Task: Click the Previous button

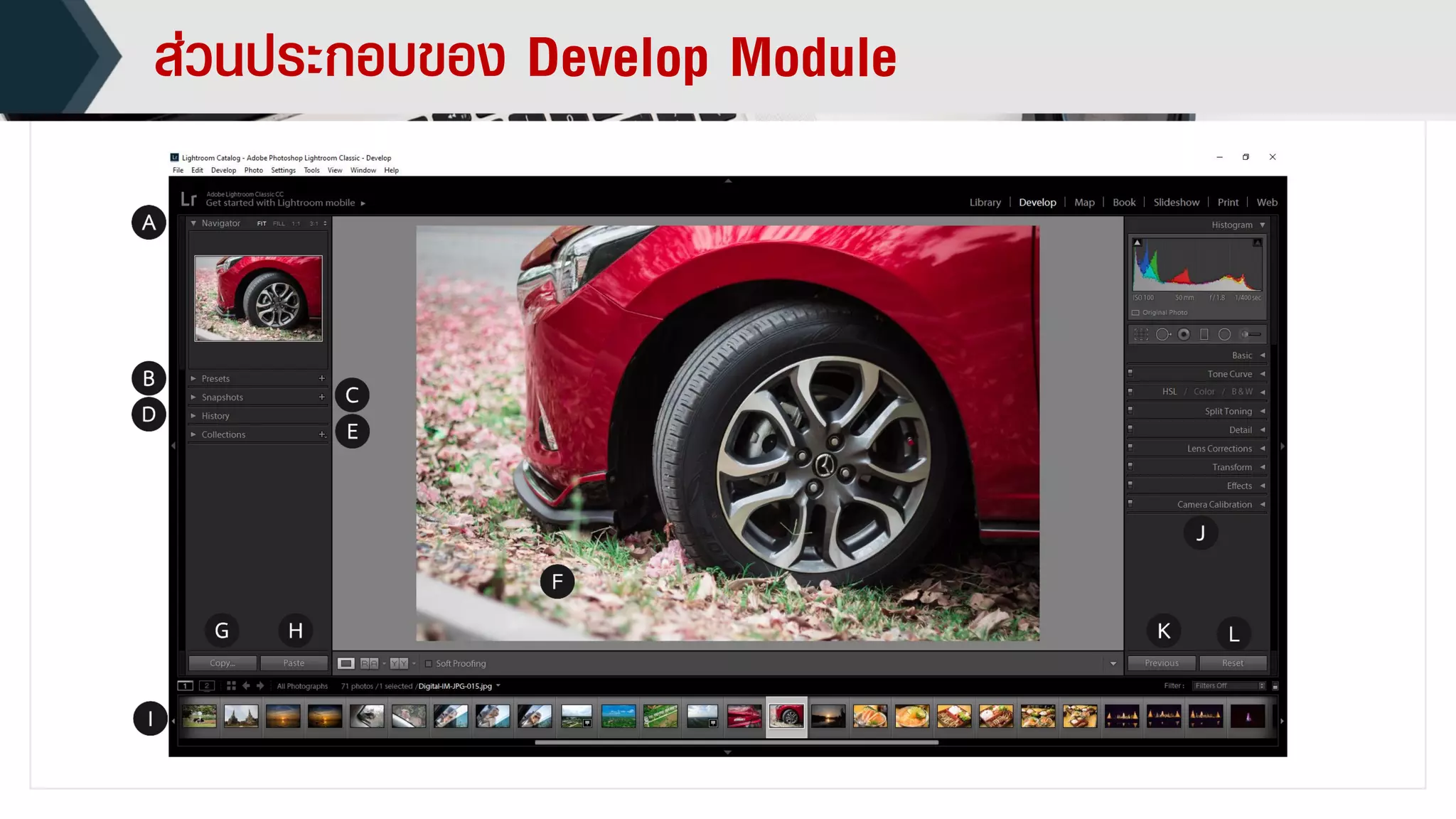Action: (x=1162, y=663)
